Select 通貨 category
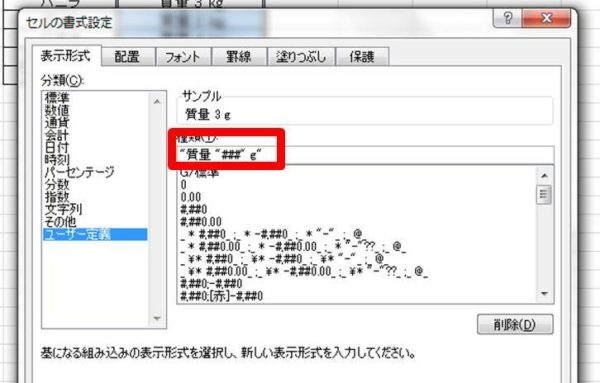 coord(57,123)
